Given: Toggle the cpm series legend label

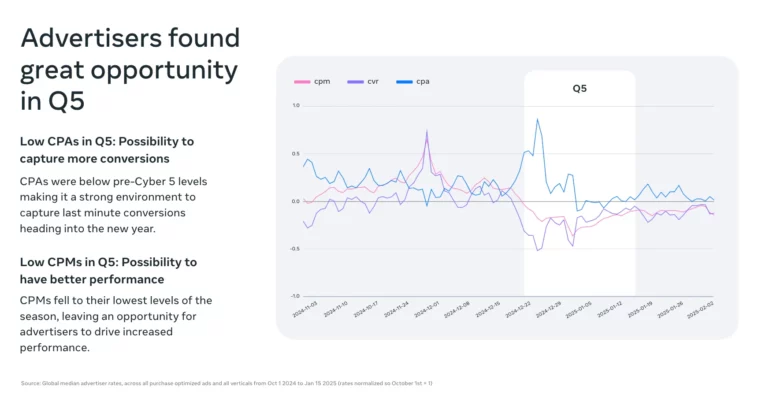Looking at the screenshot, I should [x=320, y=82].
